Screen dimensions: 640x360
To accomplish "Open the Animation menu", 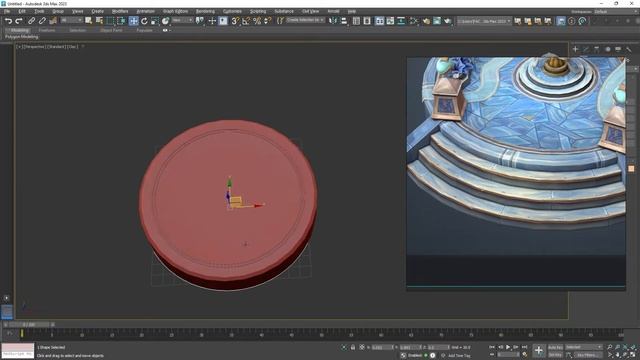I will [x=145, y=11].
